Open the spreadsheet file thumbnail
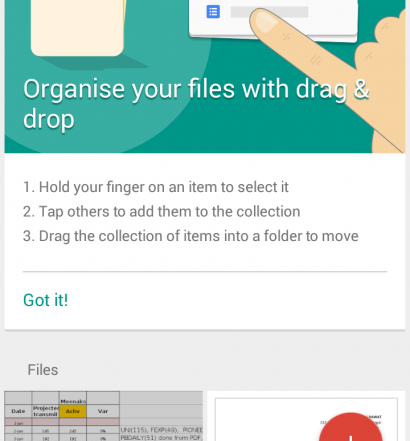The width and height of the screenshot is (410, 441). coord(103,416)
